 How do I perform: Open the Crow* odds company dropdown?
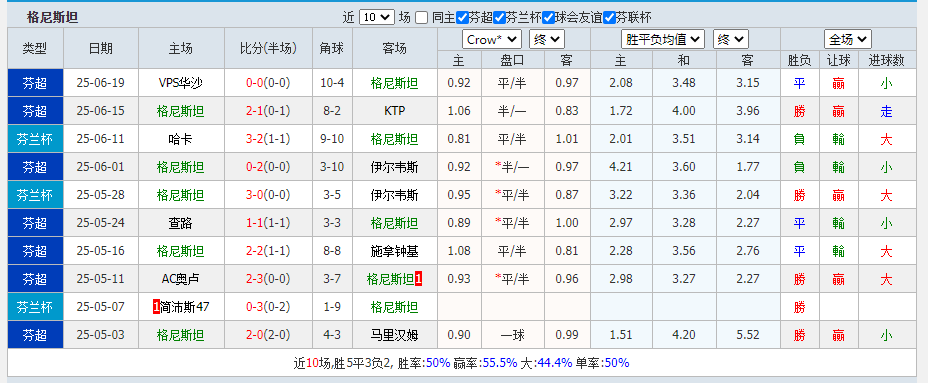(x=492, y=40)
